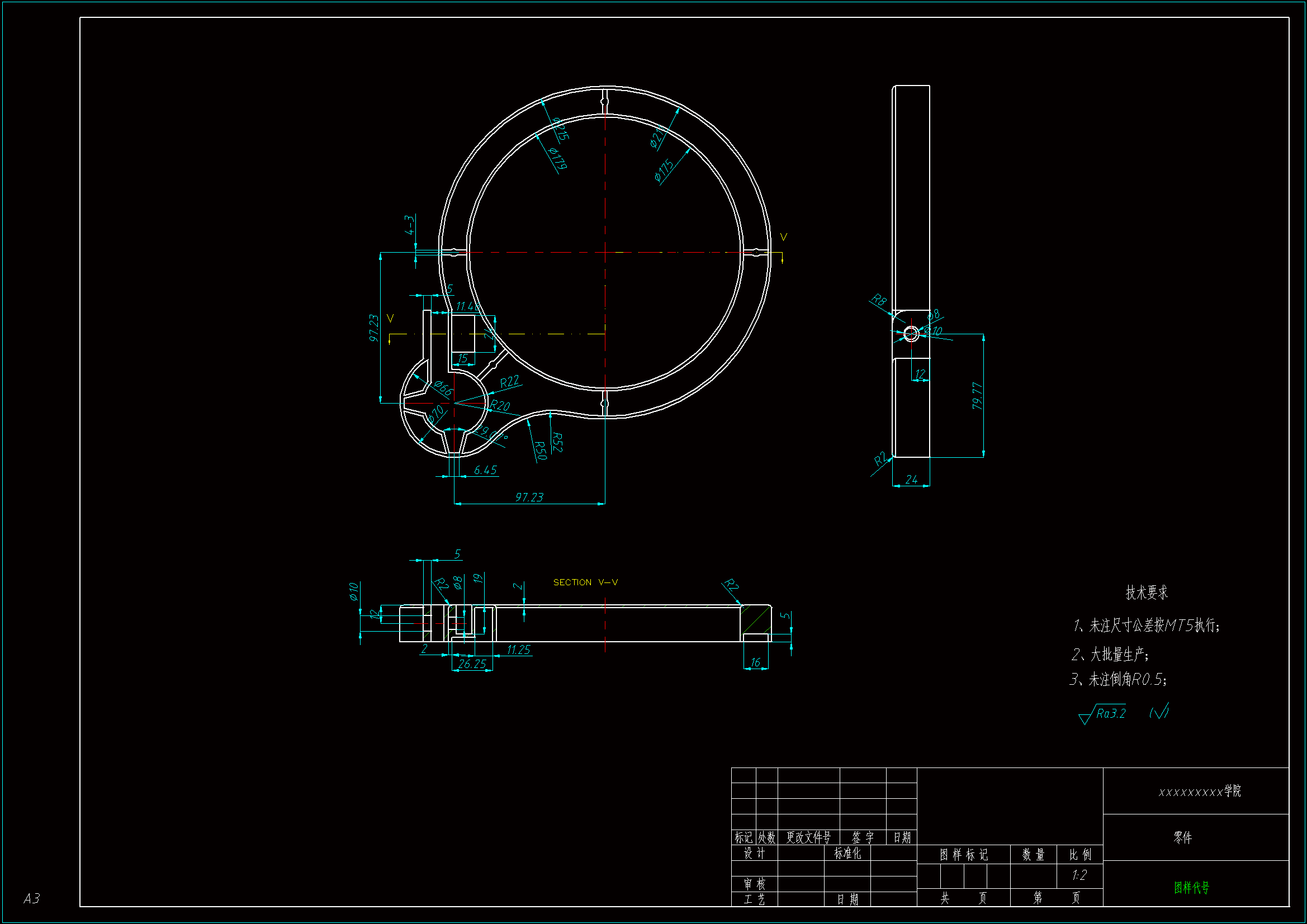Screen dimensions: 1307x924
Task: Click the 79.77 vertical dimension text
Action: click(x=977, y=396)
